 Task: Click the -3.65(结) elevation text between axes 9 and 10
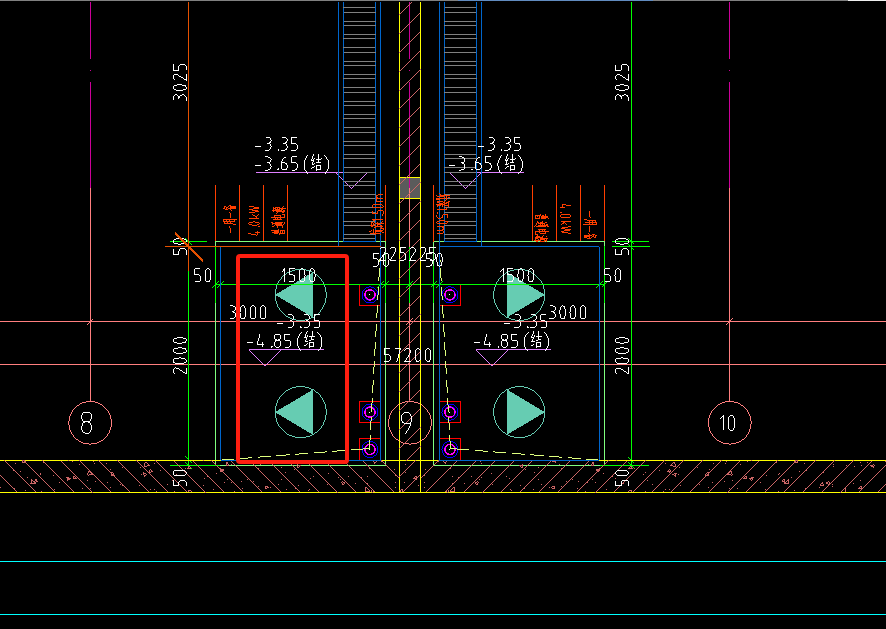[486, 164]
